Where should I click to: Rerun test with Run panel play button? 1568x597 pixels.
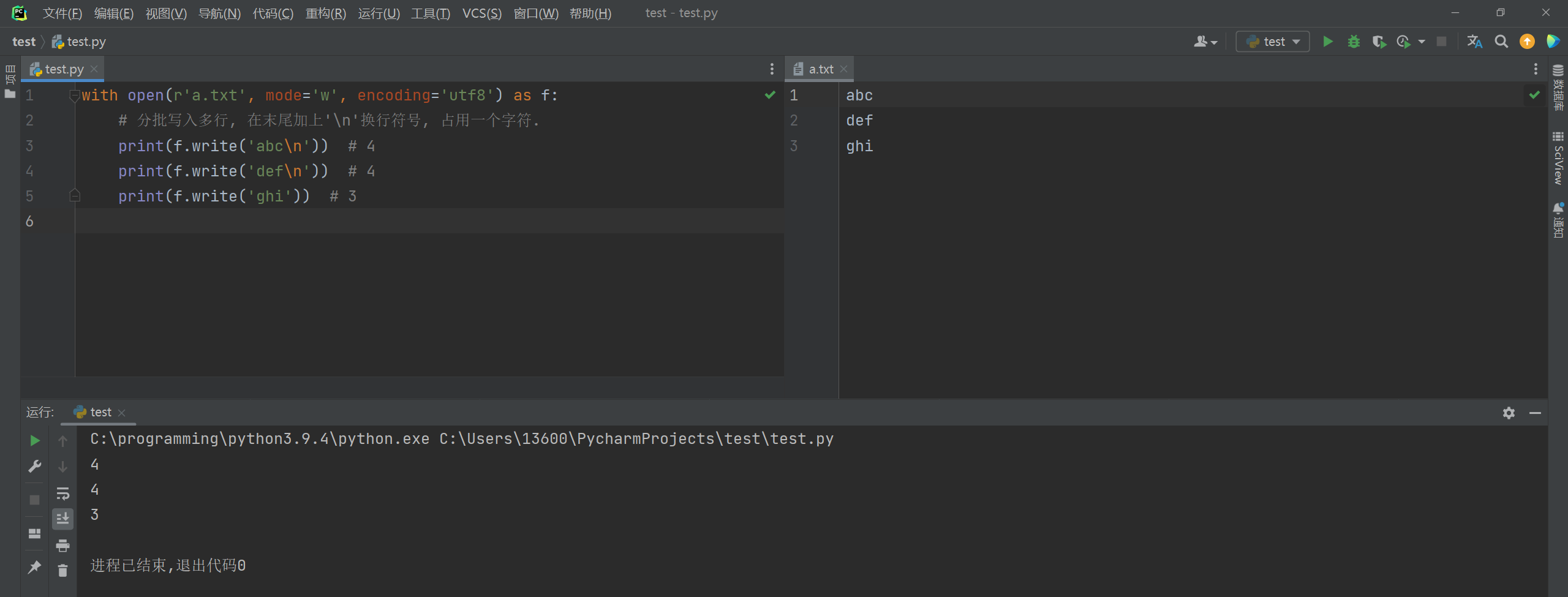pyautogui.click(x=35, y=441)
